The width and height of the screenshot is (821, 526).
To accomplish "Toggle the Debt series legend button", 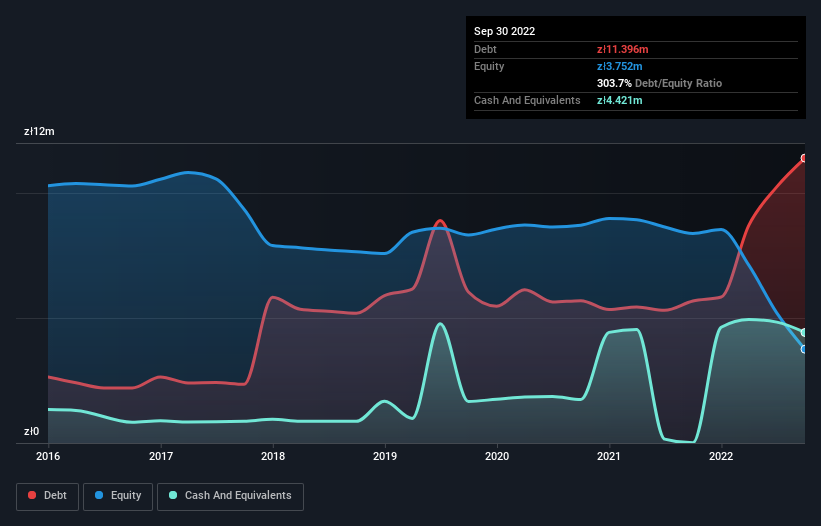I will (48, 496).
